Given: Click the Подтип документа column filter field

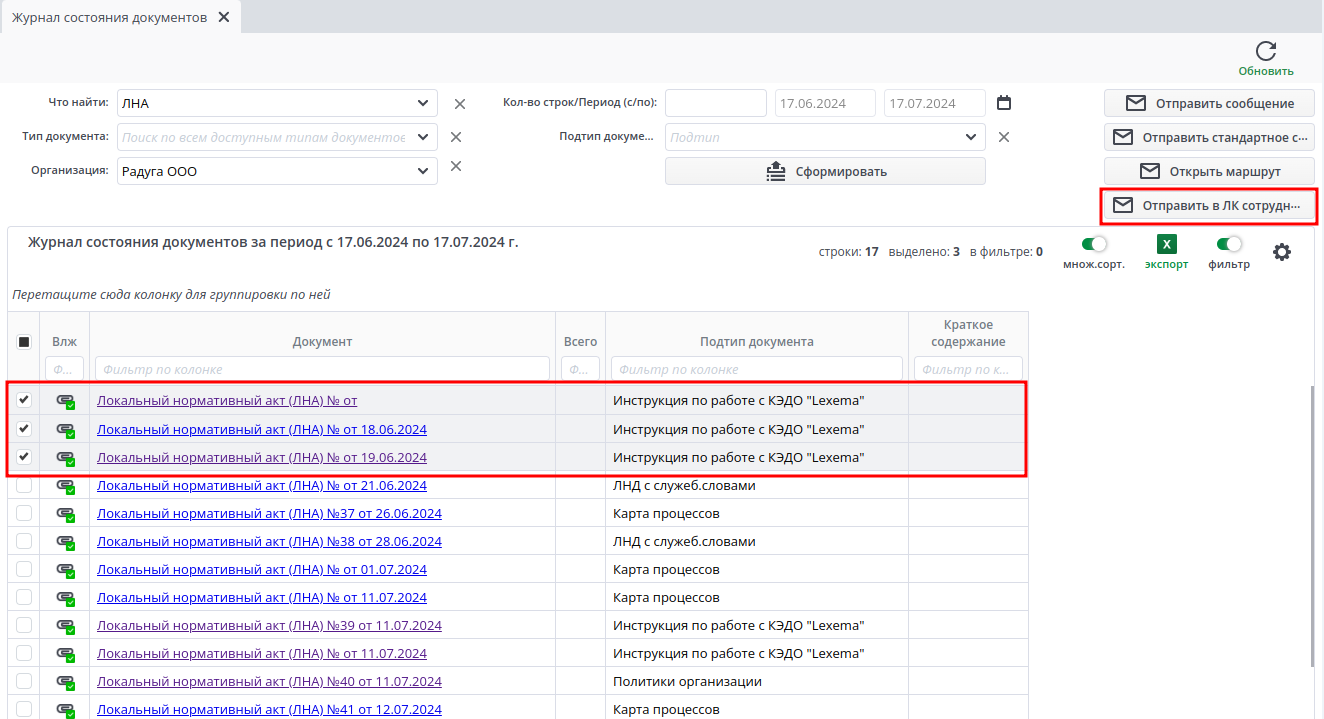Looking at the screenshot, I should (x=756, y=369).
